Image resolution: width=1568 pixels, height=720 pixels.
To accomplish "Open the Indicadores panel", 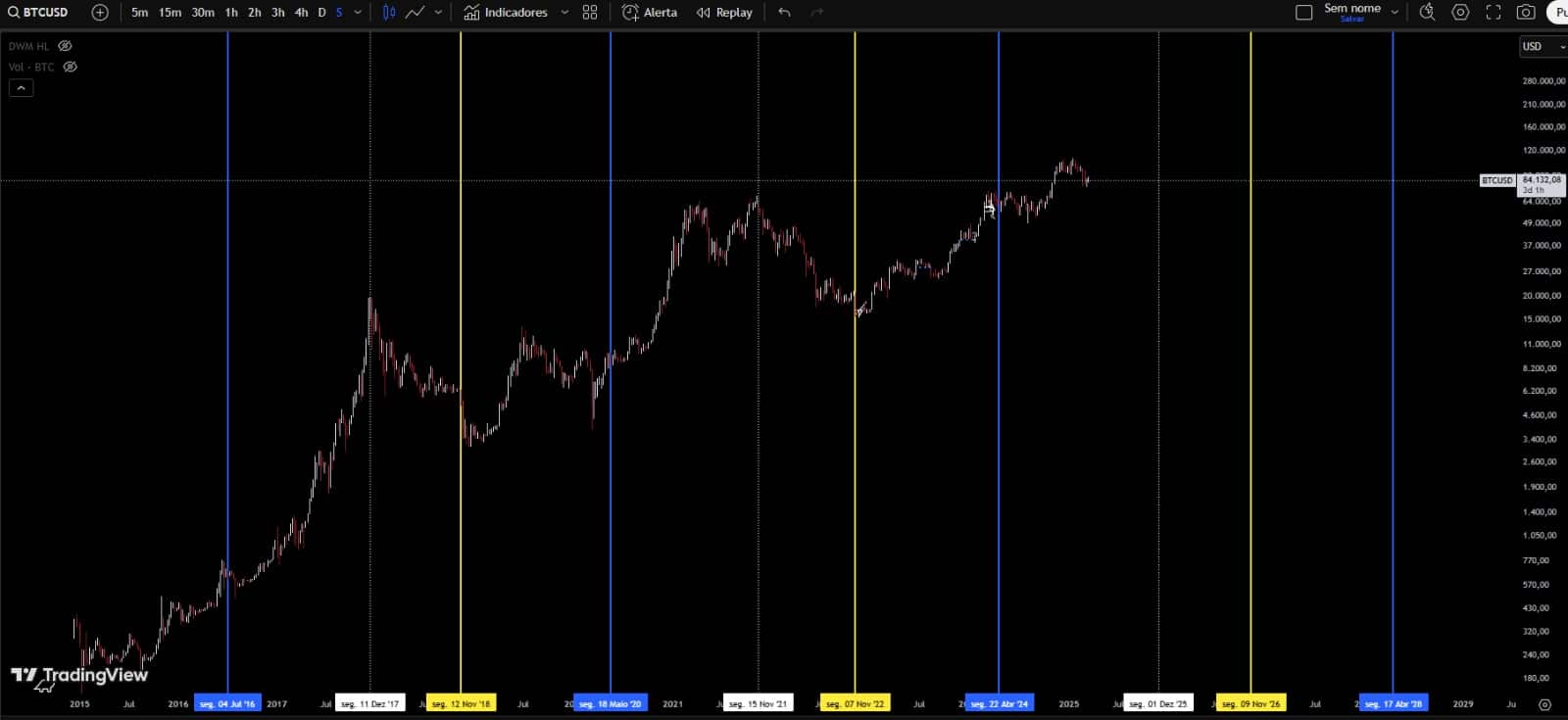I will (x=506, y=13).
